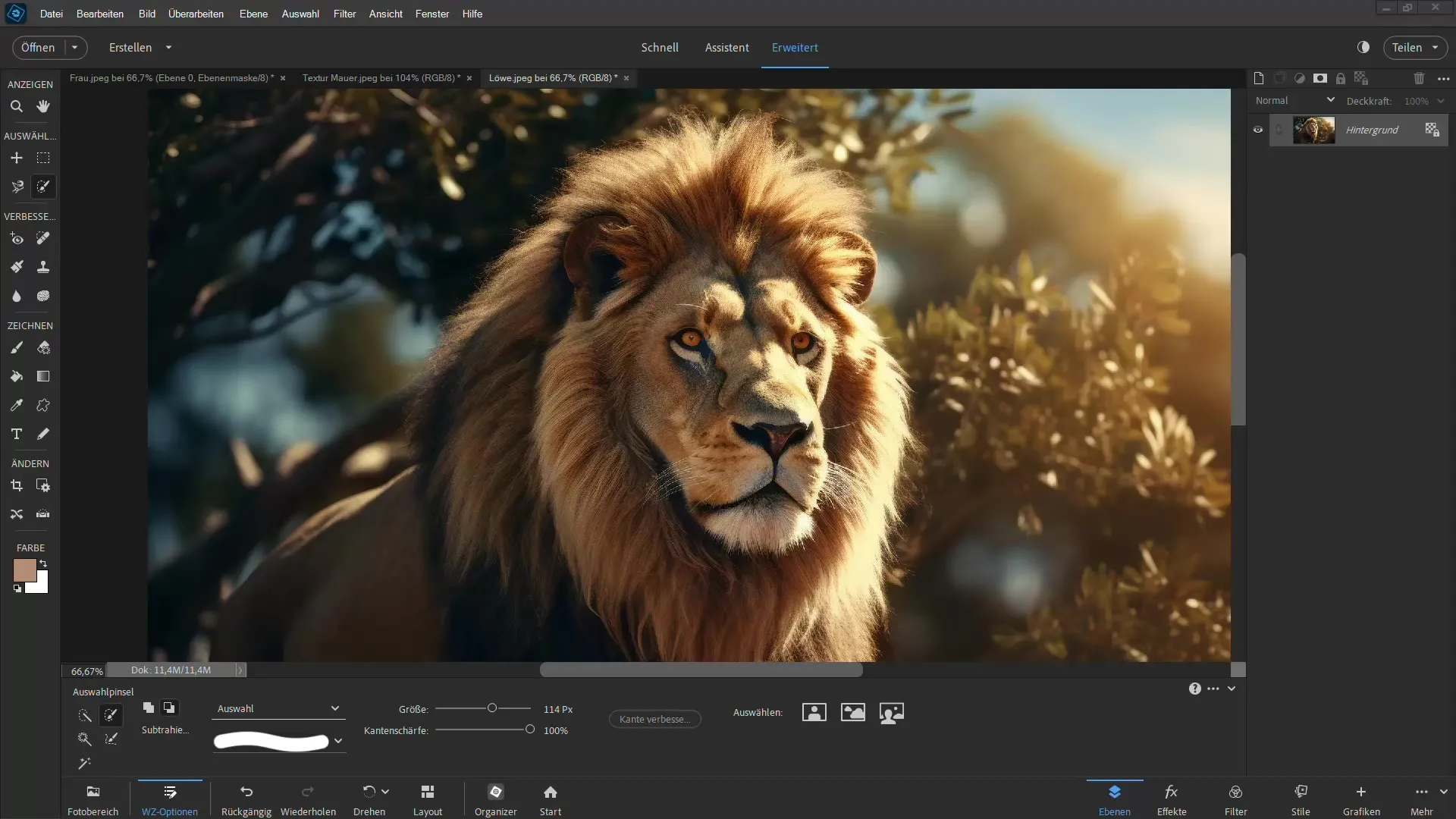This screenshot has width=1456, height=819.
Task: Switch to Assistent editing mode
Action: point(726,47)
